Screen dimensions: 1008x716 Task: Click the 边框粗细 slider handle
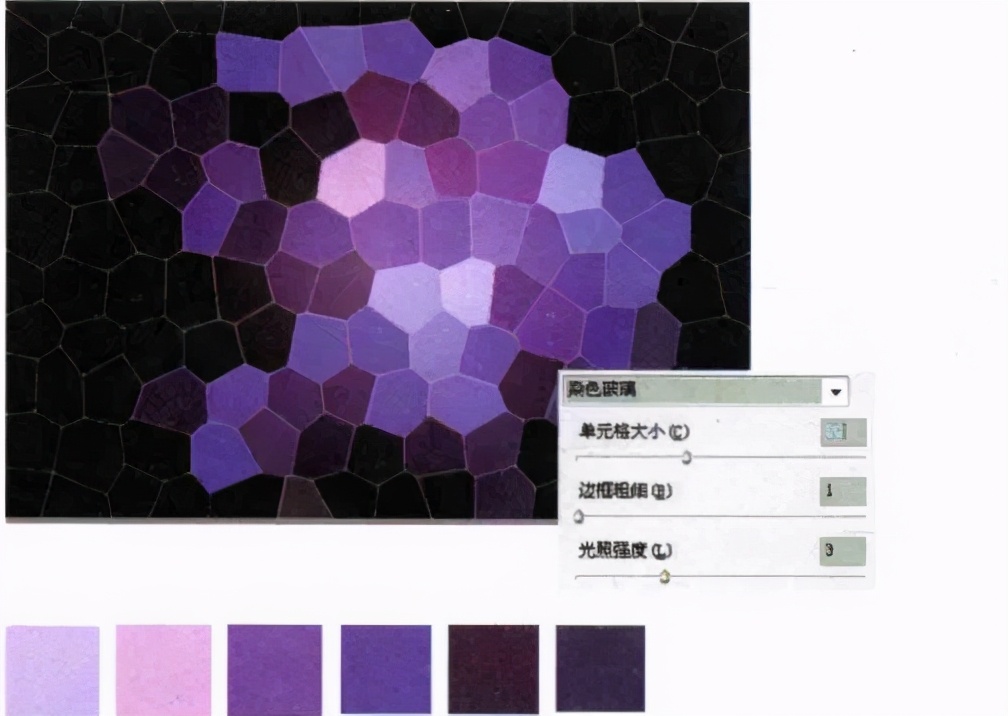pos(578,517)
